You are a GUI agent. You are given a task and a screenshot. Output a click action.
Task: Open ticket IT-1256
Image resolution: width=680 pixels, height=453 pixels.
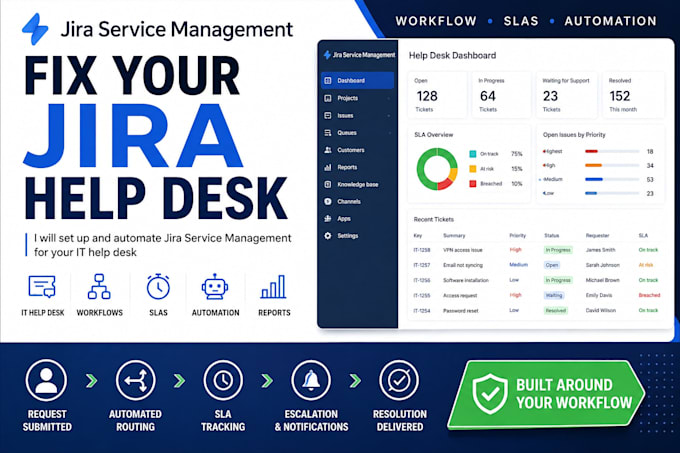(x=422, y=280)
